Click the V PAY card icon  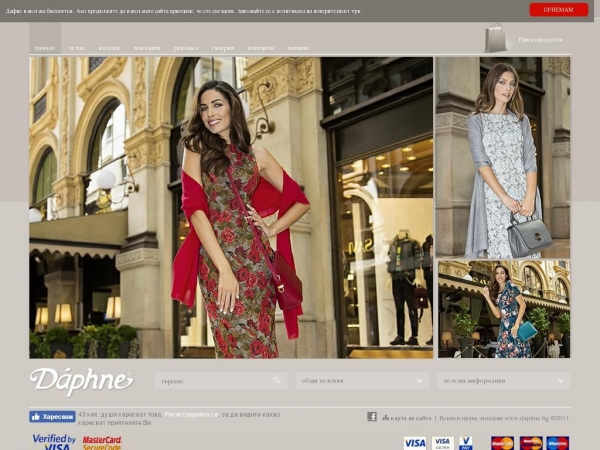coord(466,443)
